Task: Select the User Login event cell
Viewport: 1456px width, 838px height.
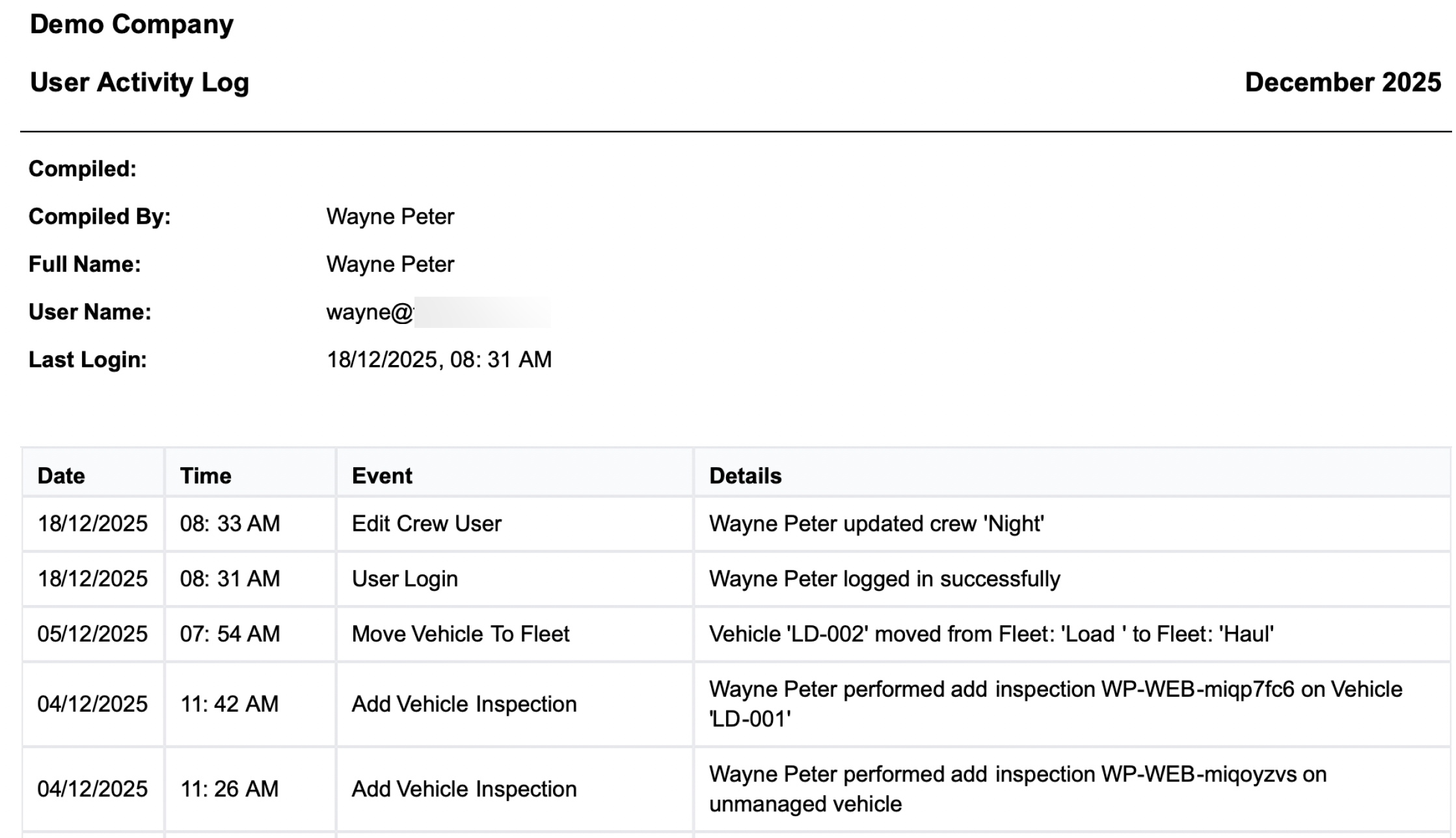Action: point(405,579)
